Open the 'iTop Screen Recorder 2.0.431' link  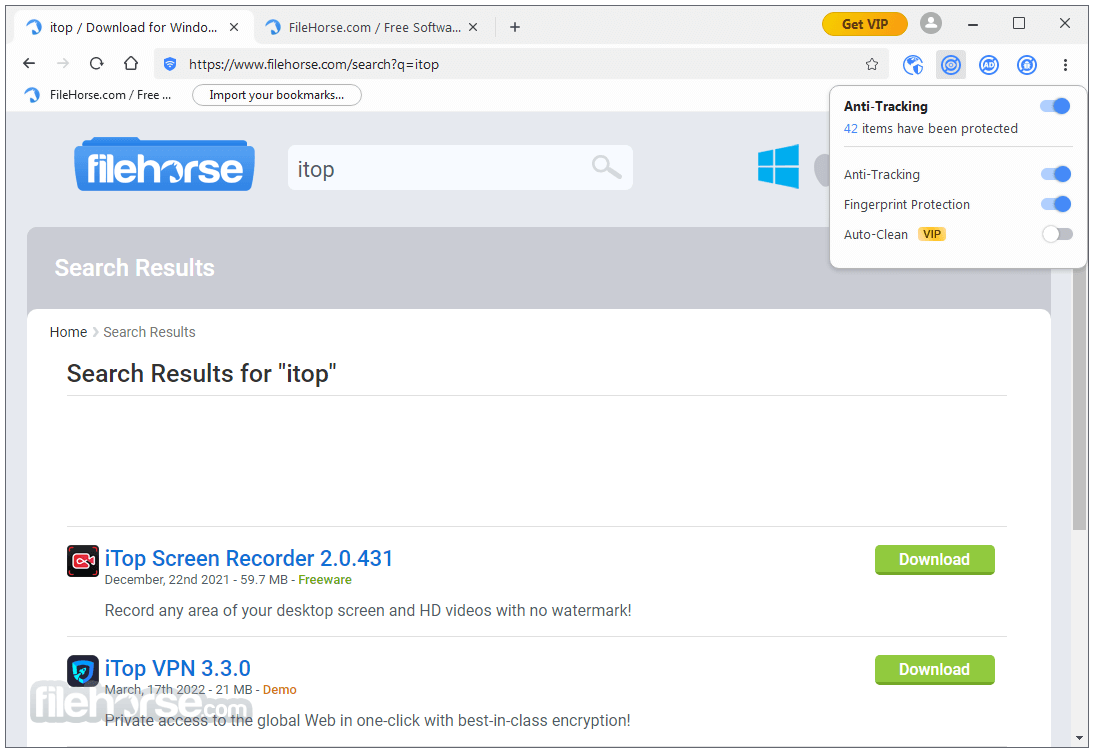(x=248, y=558)
